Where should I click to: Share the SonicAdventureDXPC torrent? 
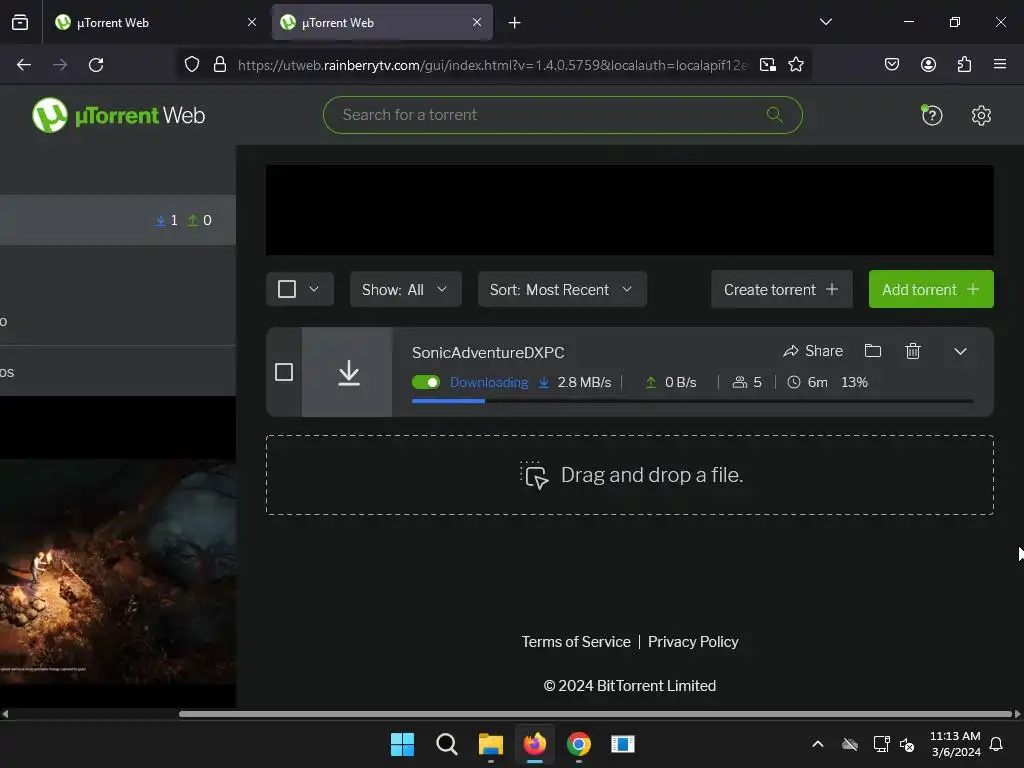click(x=813, y=351)
